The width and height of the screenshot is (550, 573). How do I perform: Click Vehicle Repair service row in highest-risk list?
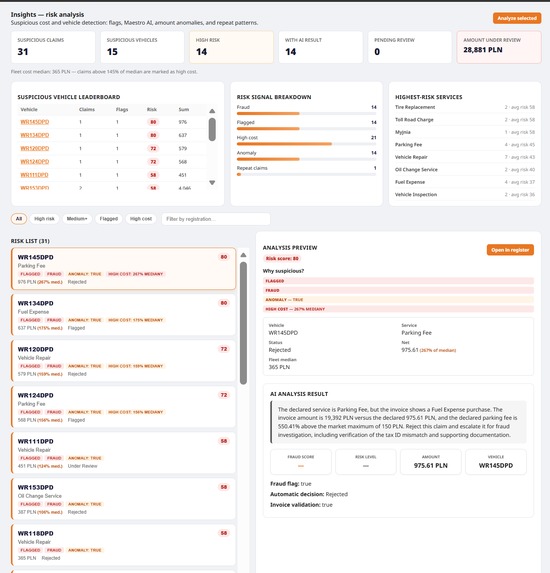(464, 157)
